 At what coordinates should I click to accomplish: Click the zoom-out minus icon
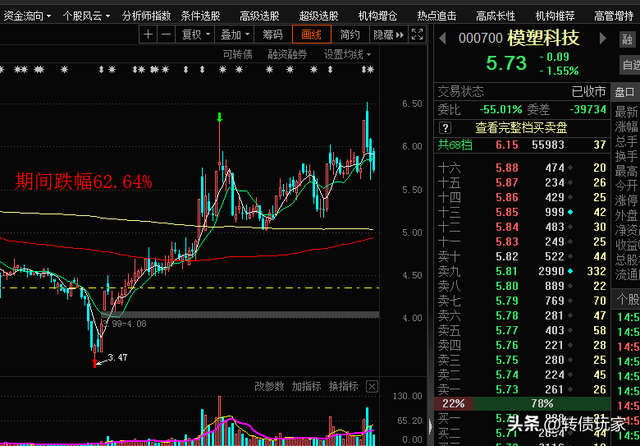click(166, 35)
